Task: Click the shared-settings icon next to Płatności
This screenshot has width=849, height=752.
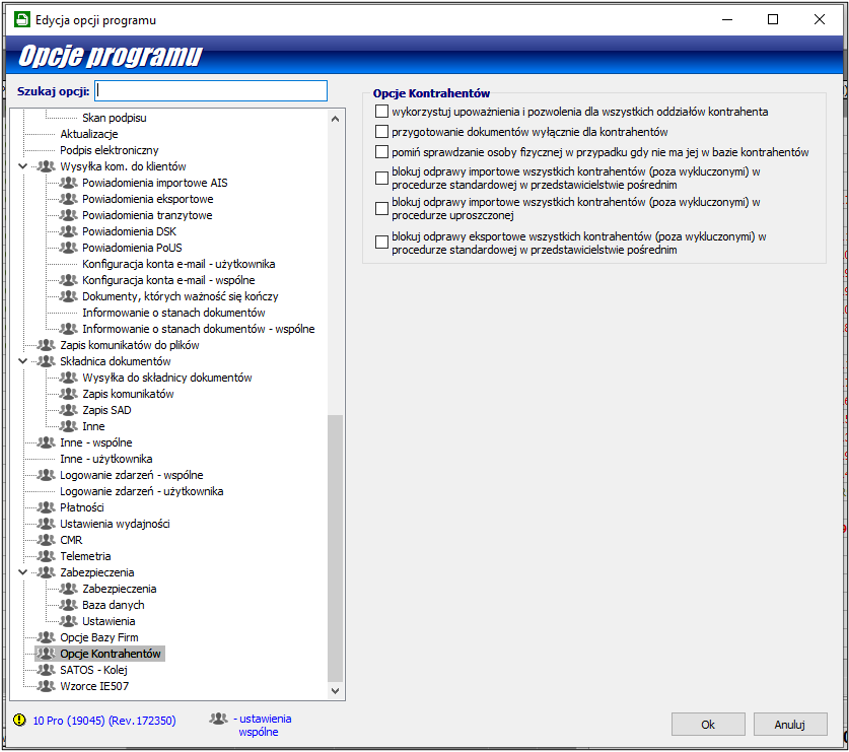Action: pos(46,508)
